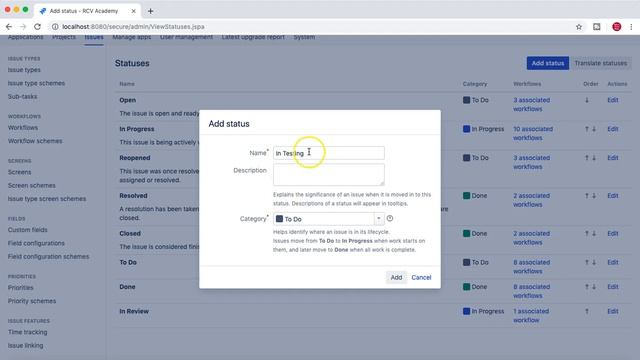The image size is (640, 360).
Task: Move To Do status up
Action: tap(587, 262)
